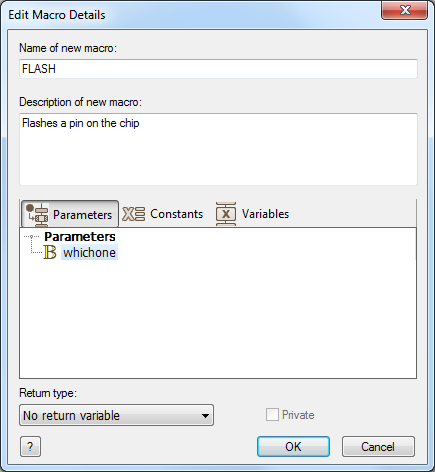Open help with the question mark button
Viewport: 435px width, 472px height.
[x=30, y=447]
